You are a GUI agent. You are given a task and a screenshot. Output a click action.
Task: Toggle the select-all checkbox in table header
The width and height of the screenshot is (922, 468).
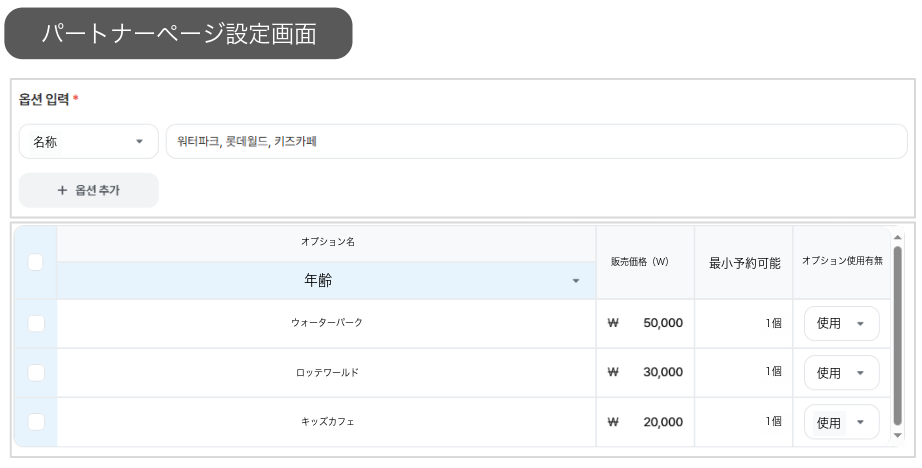(35, 262)
